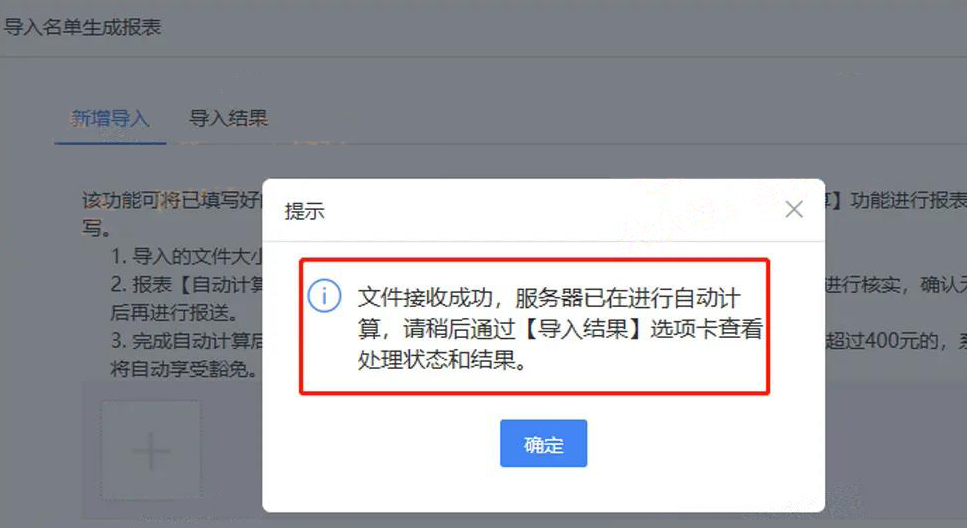This screenshot has height=528, width=967.
Task: Click the 提示 dialog title
Action: (x=304, y=212)
